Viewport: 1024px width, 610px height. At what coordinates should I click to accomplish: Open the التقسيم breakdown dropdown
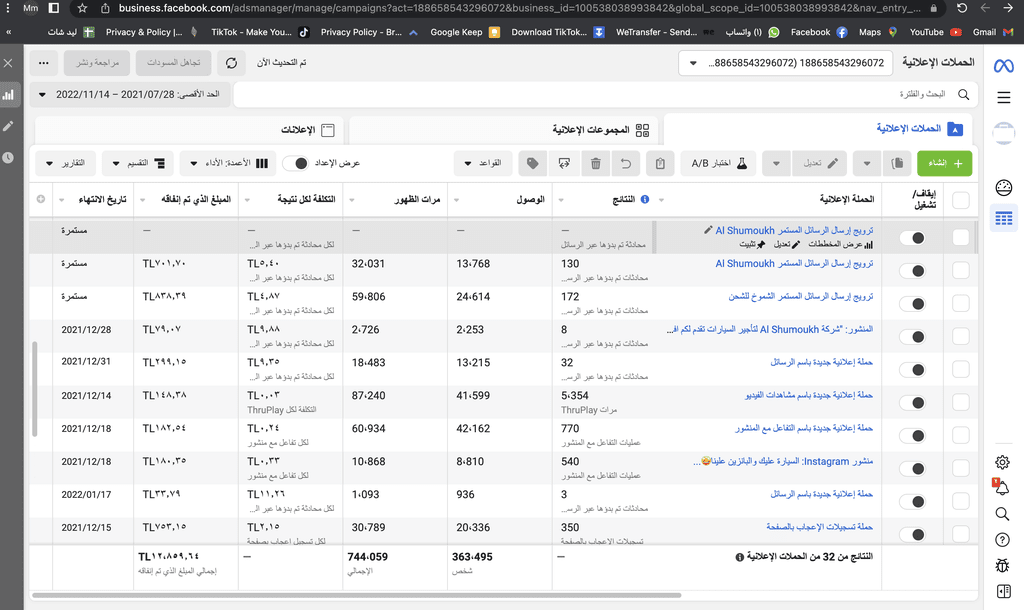(138, 163)
